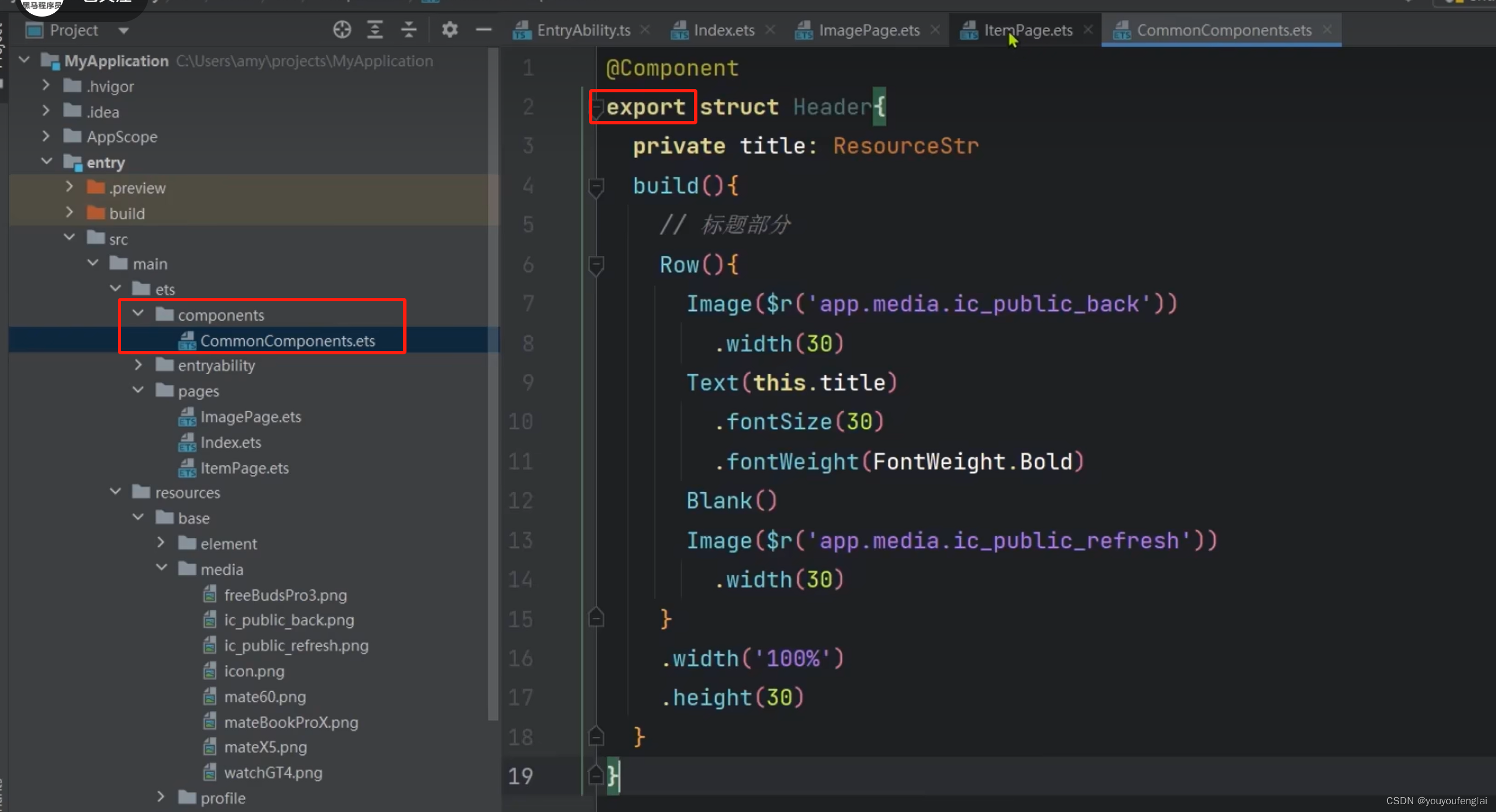Image resolution: width=1496 pixels, height=812 pixels.
Task: Close the ItemPage.ets tab
Action: 1088,30
